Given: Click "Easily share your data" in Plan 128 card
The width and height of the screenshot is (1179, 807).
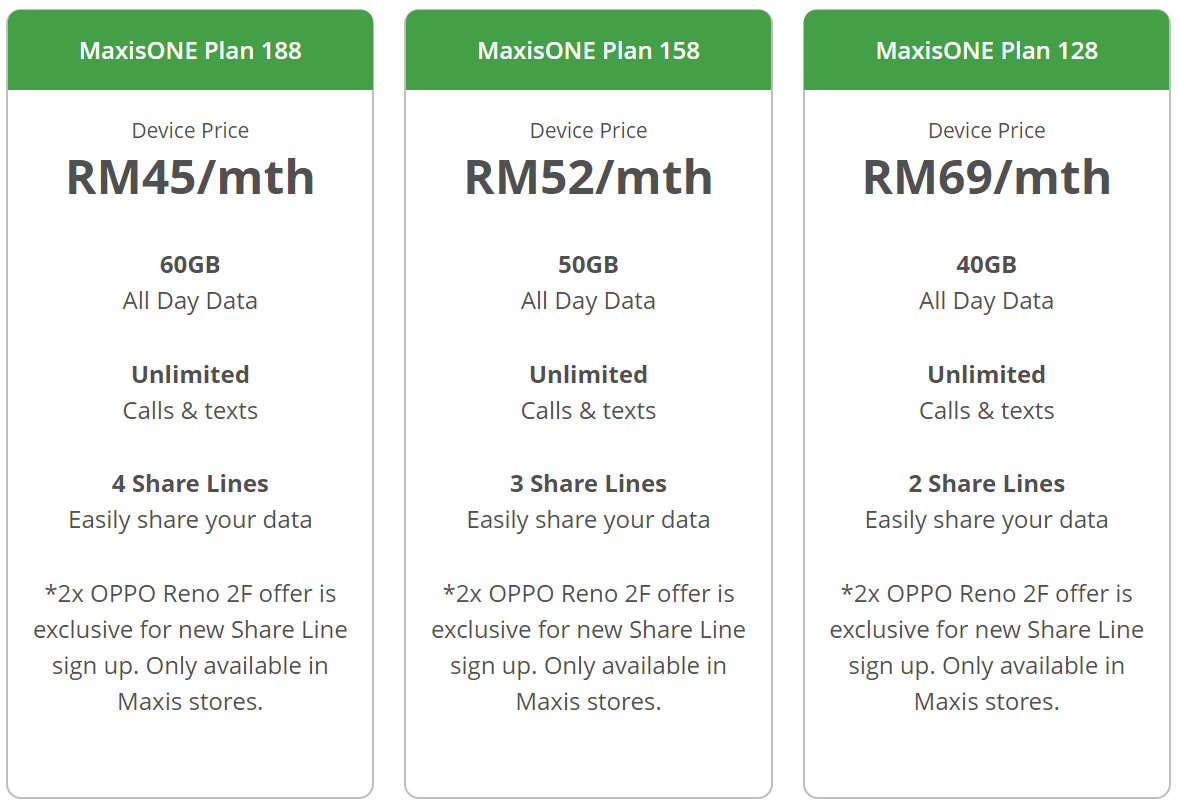Looking at the screenshot, I should point(986,520).
